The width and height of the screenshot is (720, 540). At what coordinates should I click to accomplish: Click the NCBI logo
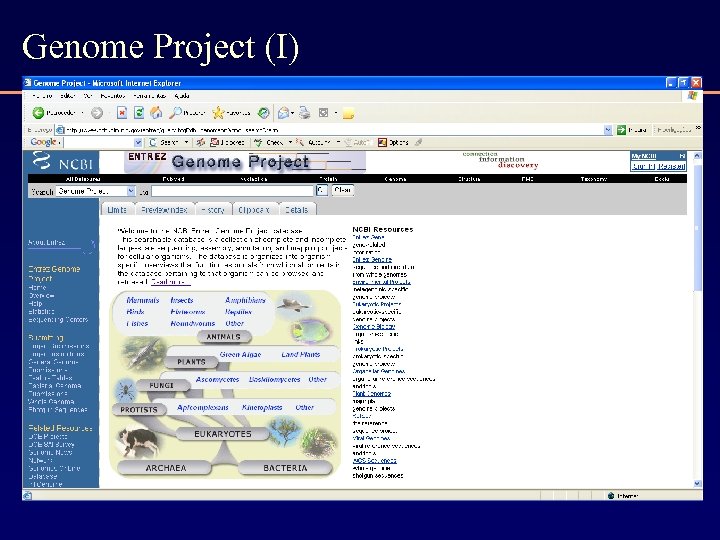[x=62, y=162]
